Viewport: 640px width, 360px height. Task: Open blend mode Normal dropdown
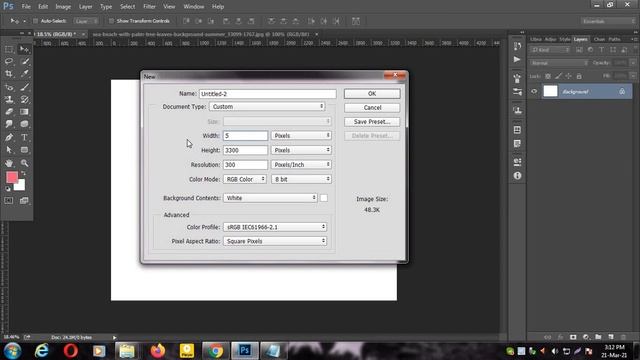pos(559,63)
